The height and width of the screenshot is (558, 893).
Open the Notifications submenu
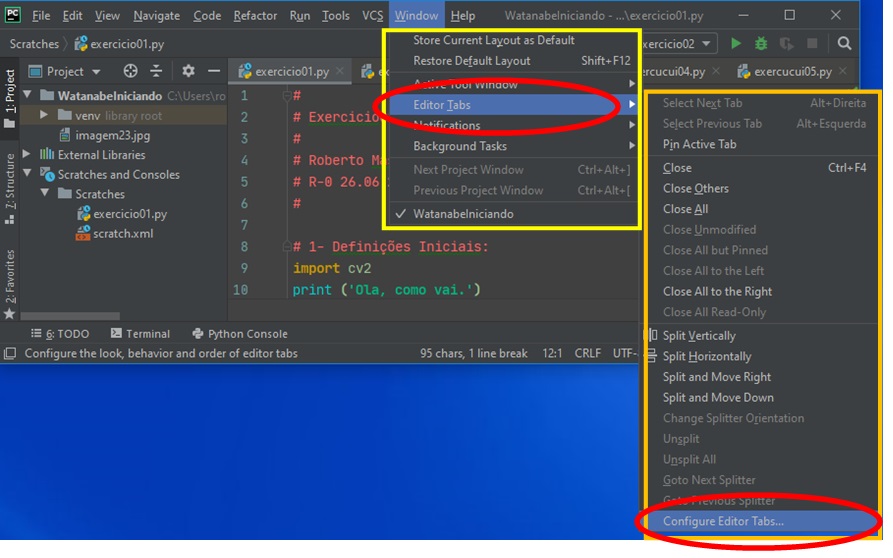click(447, 126)
